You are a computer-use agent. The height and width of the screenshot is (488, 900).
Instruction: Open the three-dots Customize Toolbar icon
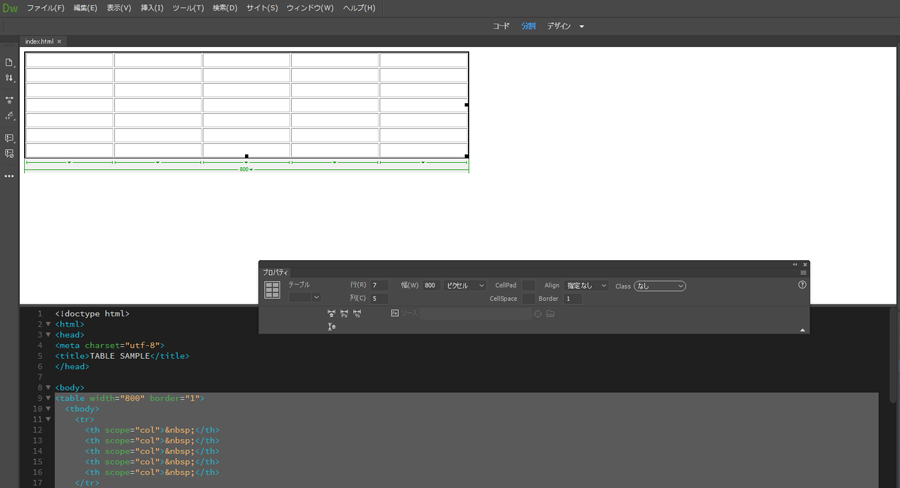coord(9,176)
